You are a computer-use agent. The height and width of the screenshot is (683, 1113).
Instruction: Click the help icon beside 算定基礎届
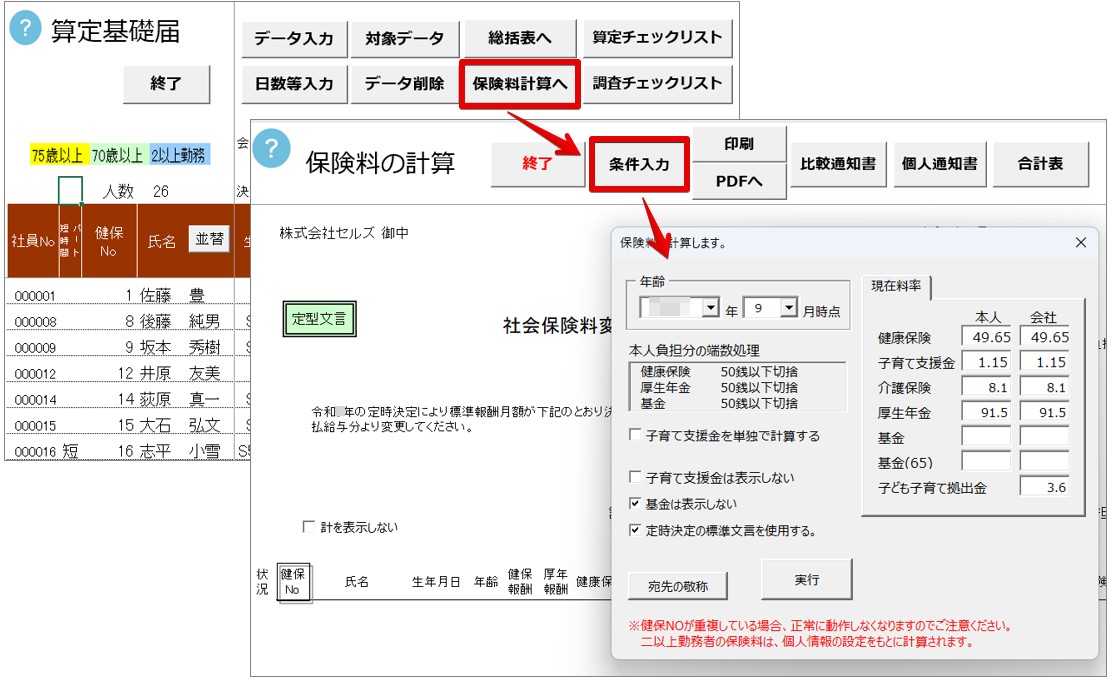coord(26,28)
